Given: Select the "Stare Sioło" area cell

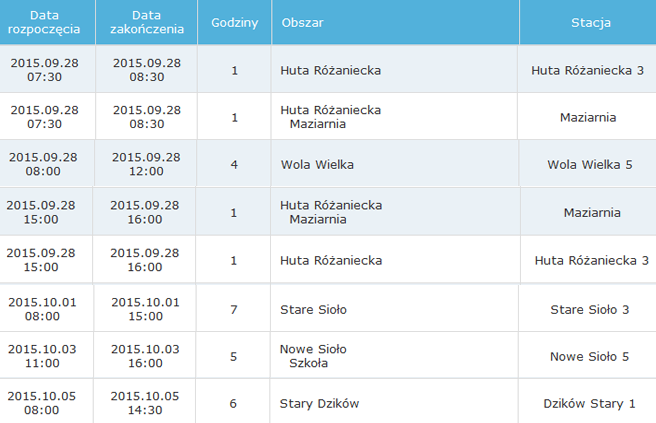Looking at the screenshot, I should 314,309.
